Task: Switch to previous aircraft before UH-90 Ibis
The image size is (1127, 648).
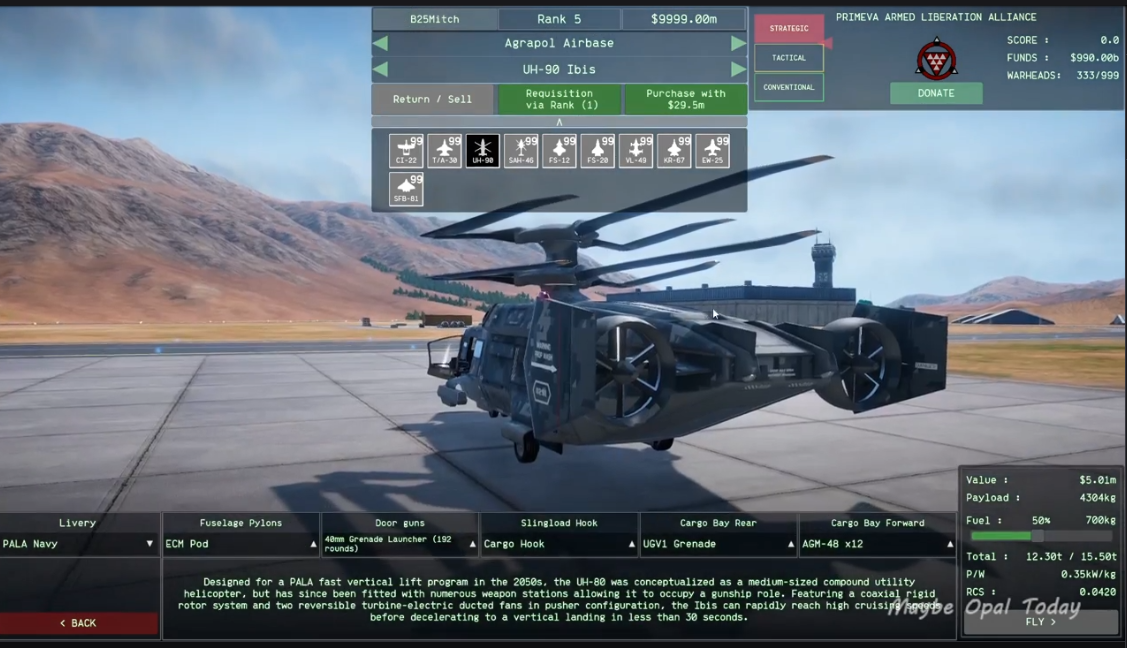Action: click(x=380, y=69)
